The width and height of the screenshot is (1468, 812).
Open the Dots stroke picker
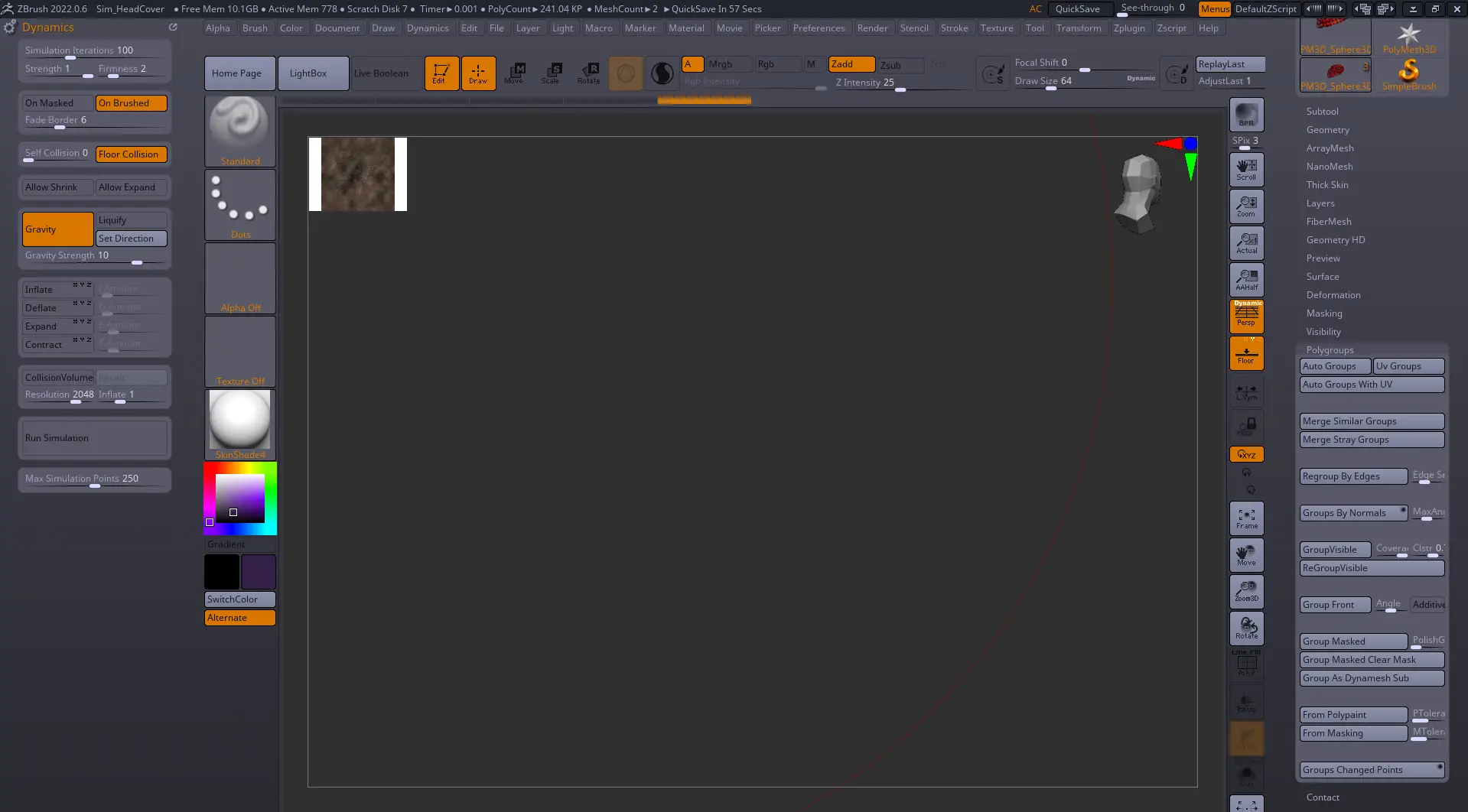pyautogui.click(x=240, y=205)
